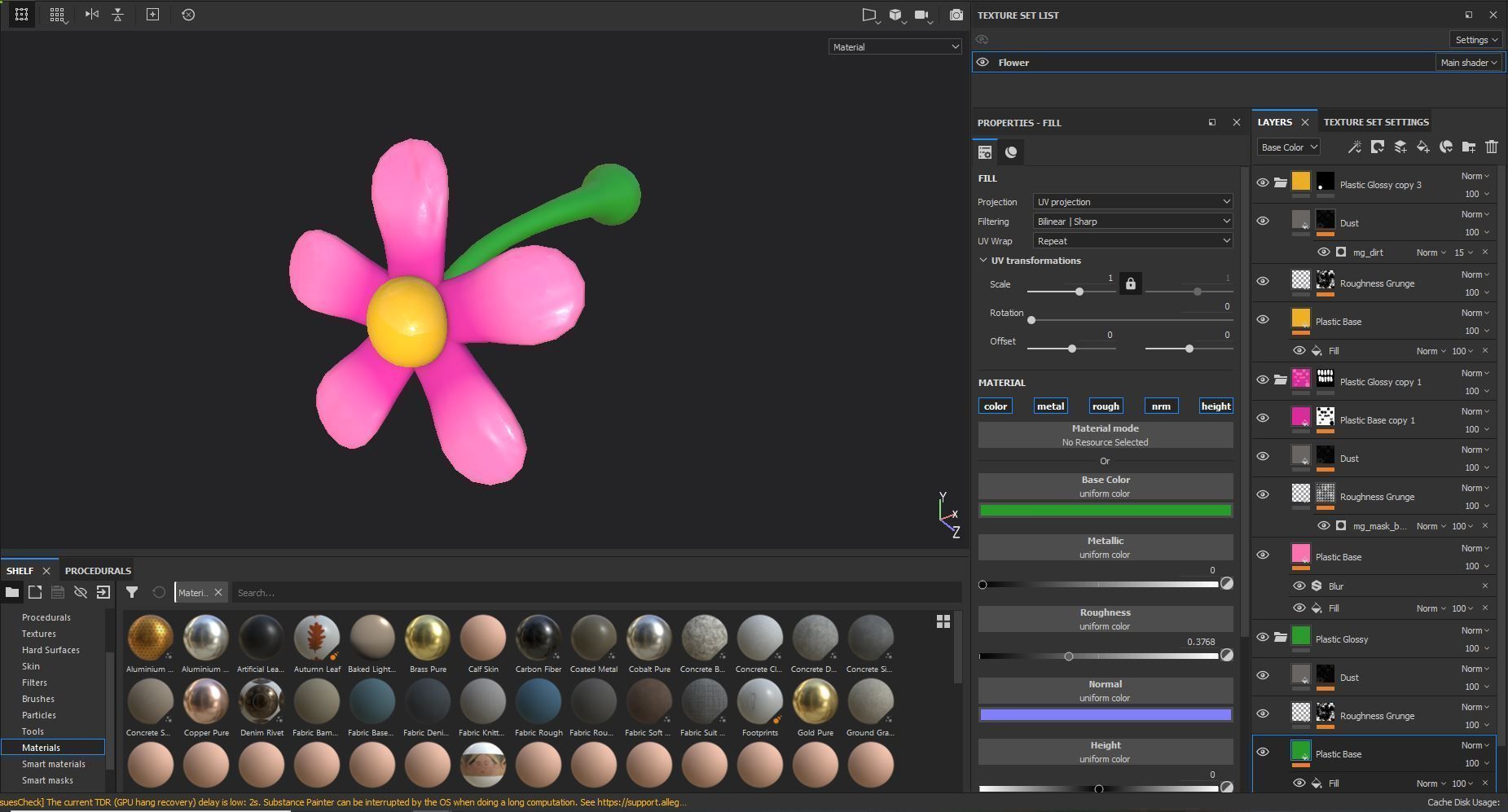Screen dimensions: 1508x812
Task: Click the add effect magic wand icon
Action: [x=1354, y=147]
